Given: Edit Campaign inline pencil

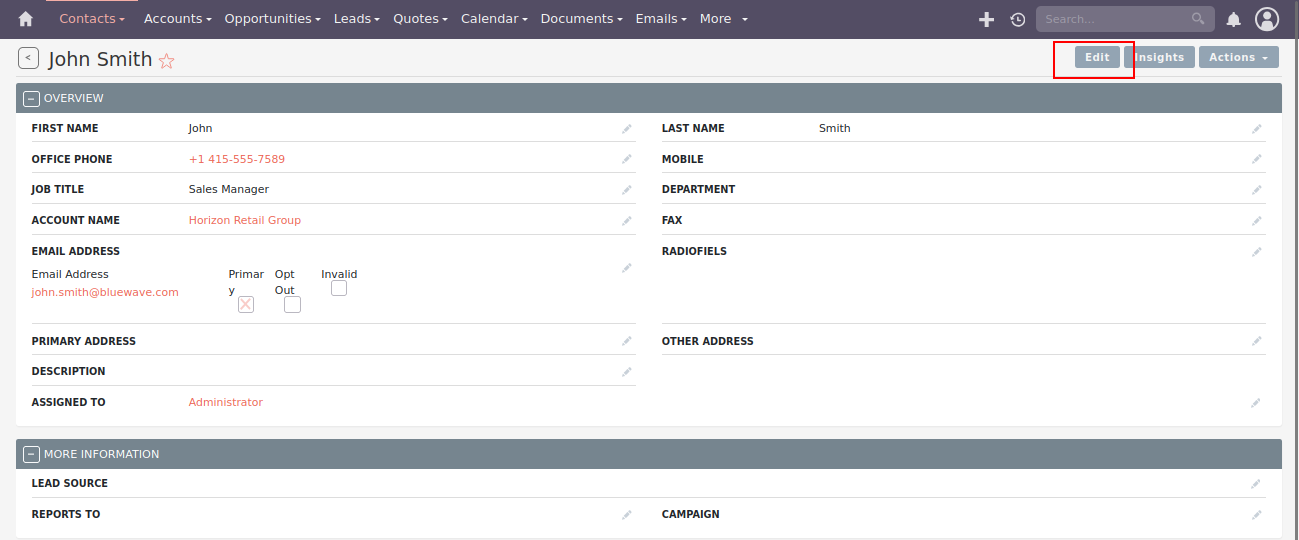Looking at the screenshot, I should pyautogui.click(x=1257, y=515).
